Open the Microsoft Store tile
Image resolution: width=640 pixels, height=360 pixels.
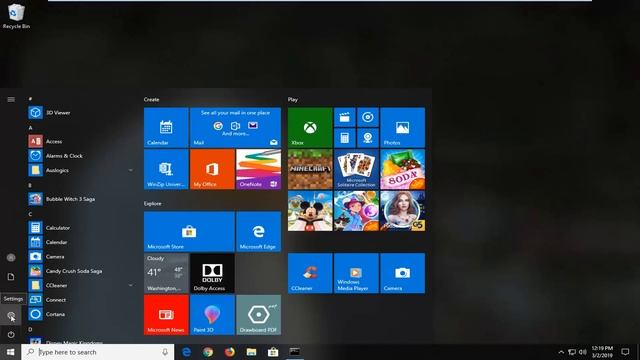click(x=189, y=231)
